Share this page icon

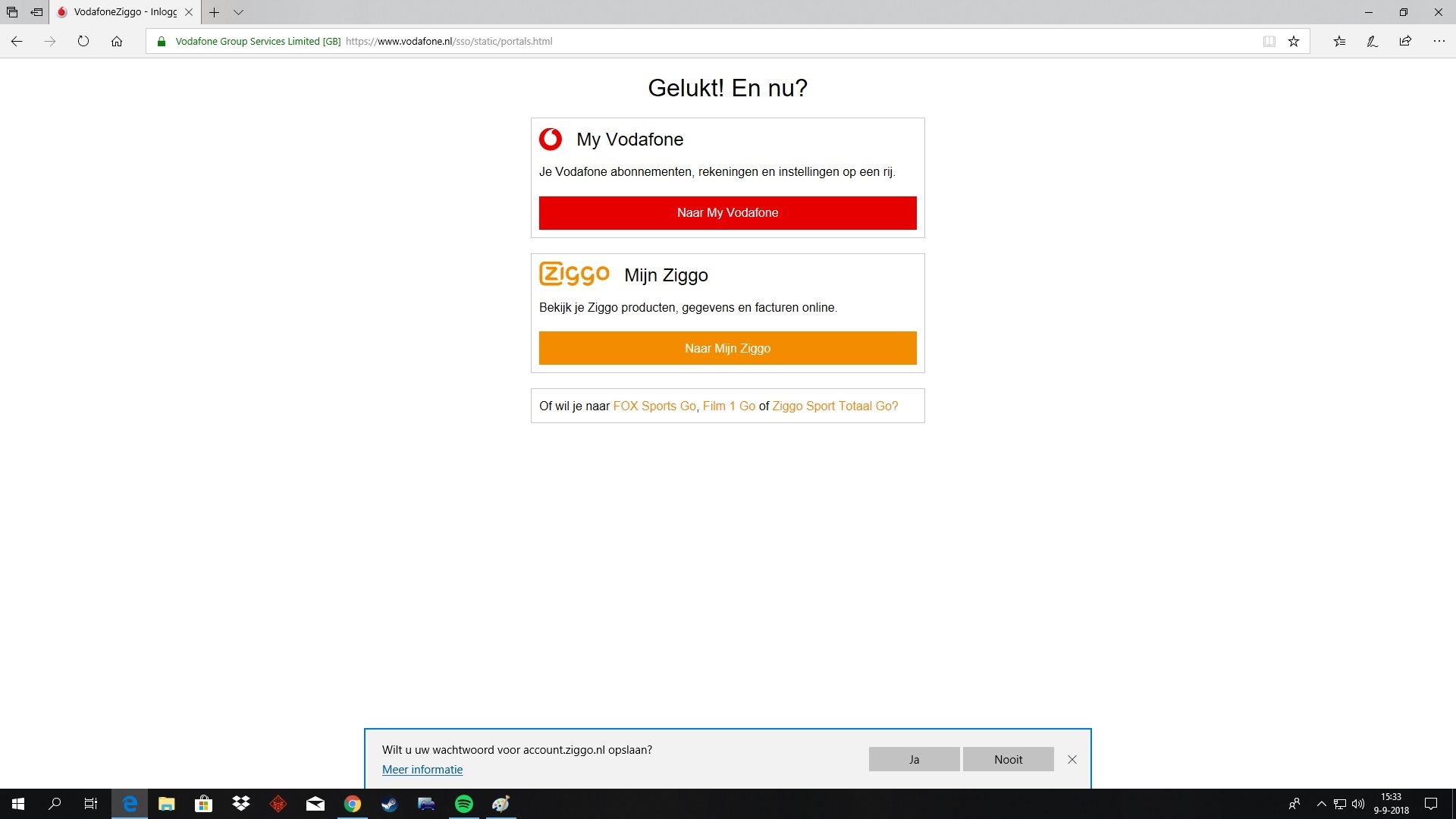point(1405,42)
